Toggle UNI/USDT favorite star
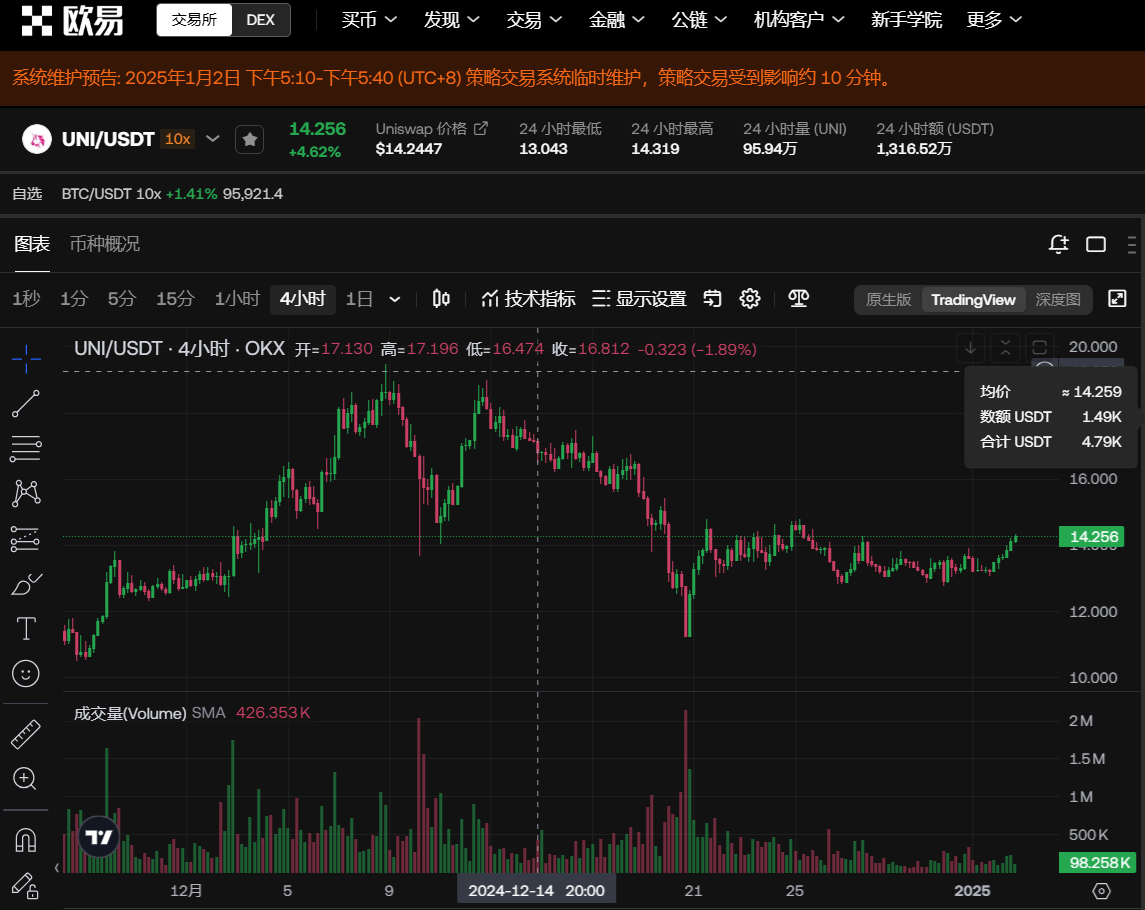The image size is (1145, 910). coord(250,140)
